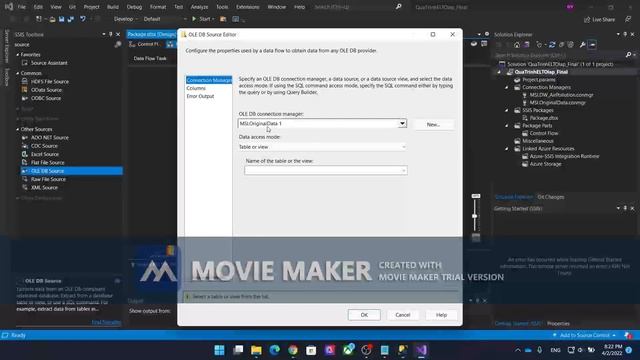Open the Build menu
Viewport: 640px width, 360px height.
point(113,7)
